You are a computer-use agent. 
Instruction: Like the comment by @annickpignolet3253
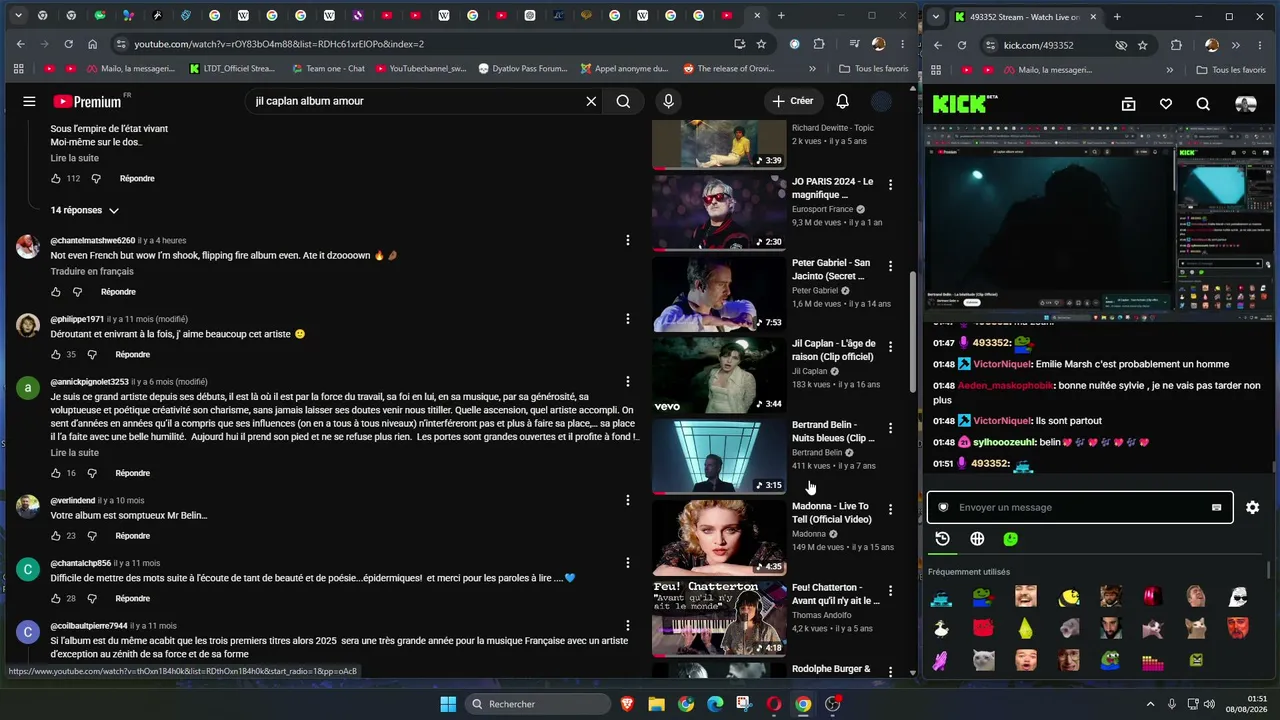(56, 473)
